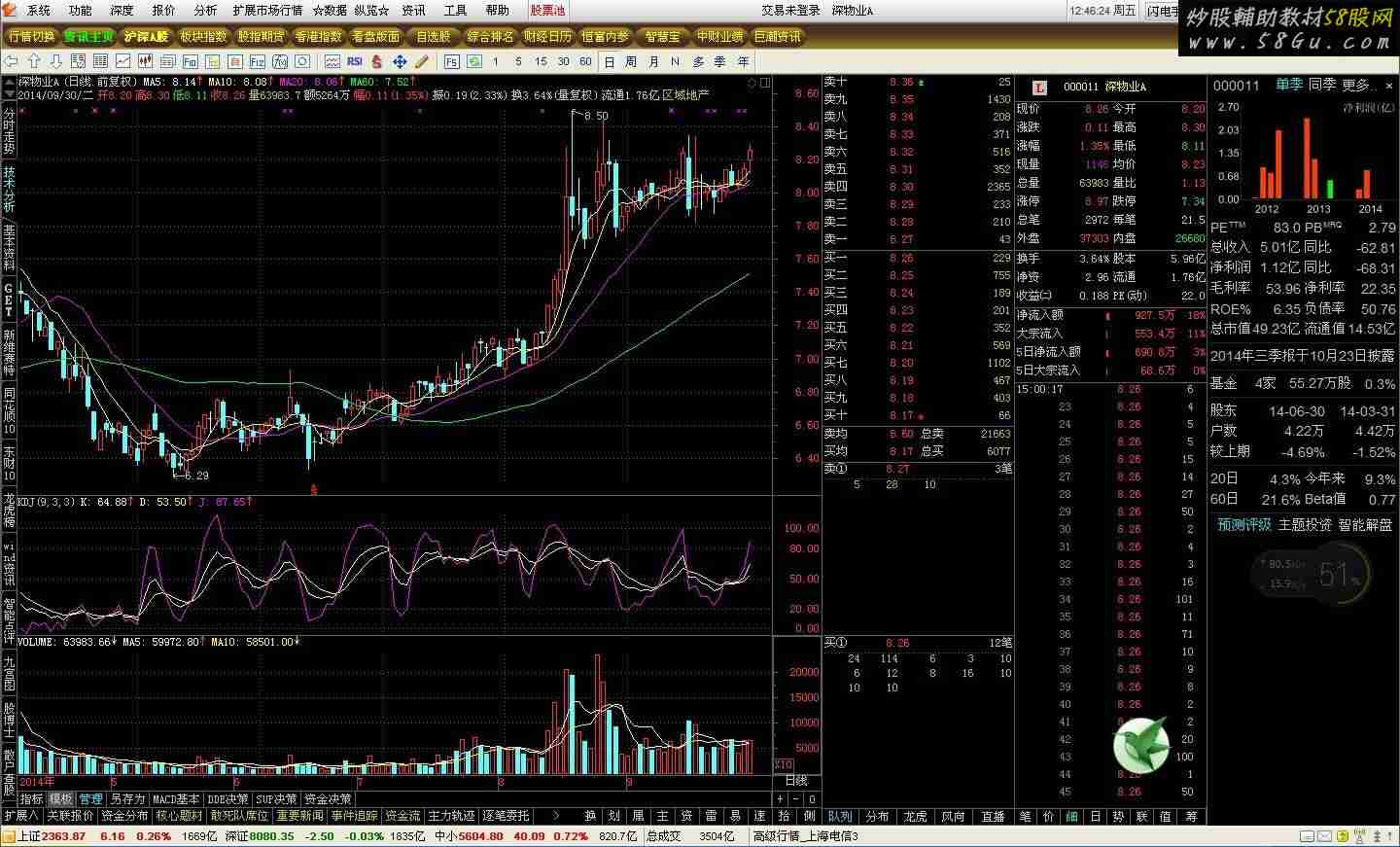
Task: Click the up arrow toolbar icon
Action: coord(34,61)
